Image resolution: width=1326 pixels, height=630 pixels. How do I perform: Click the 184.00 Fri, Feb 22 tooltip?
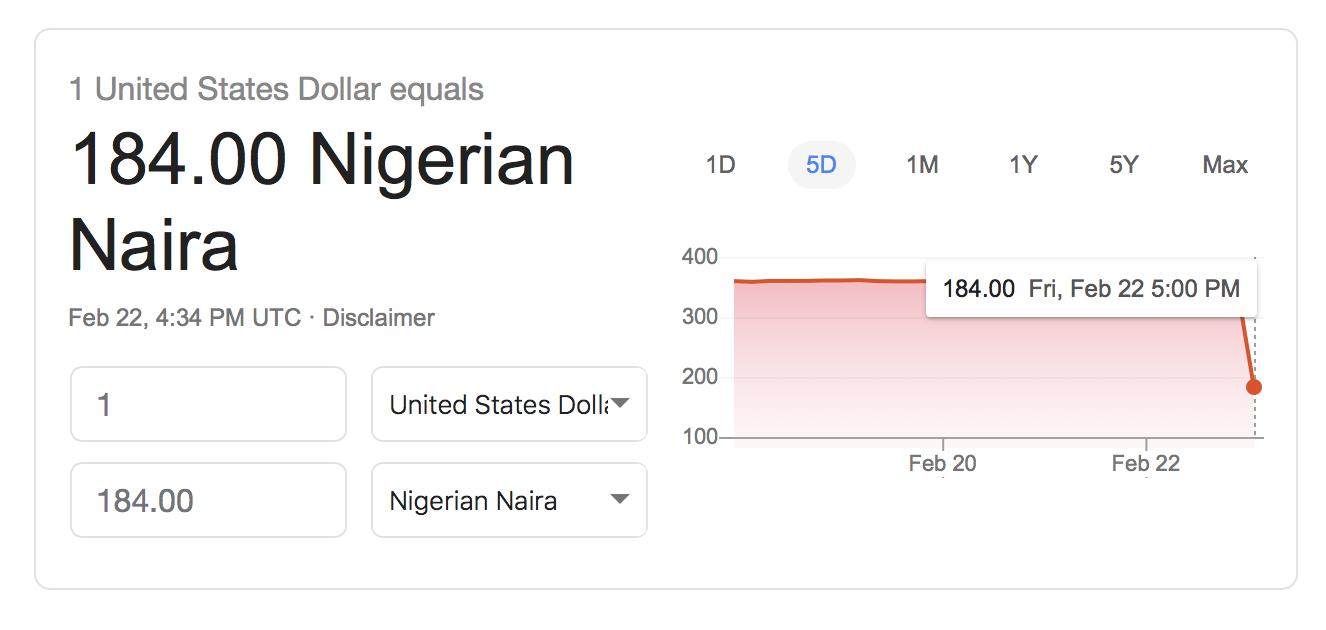tap(1091, 289)
